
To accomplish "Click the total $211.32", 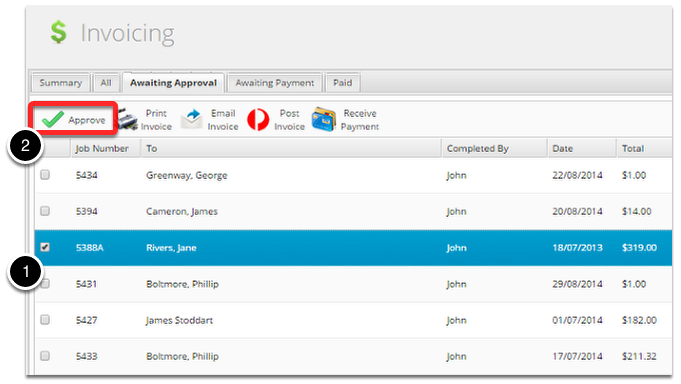I will pyautogui.click(x=639, y=356).
